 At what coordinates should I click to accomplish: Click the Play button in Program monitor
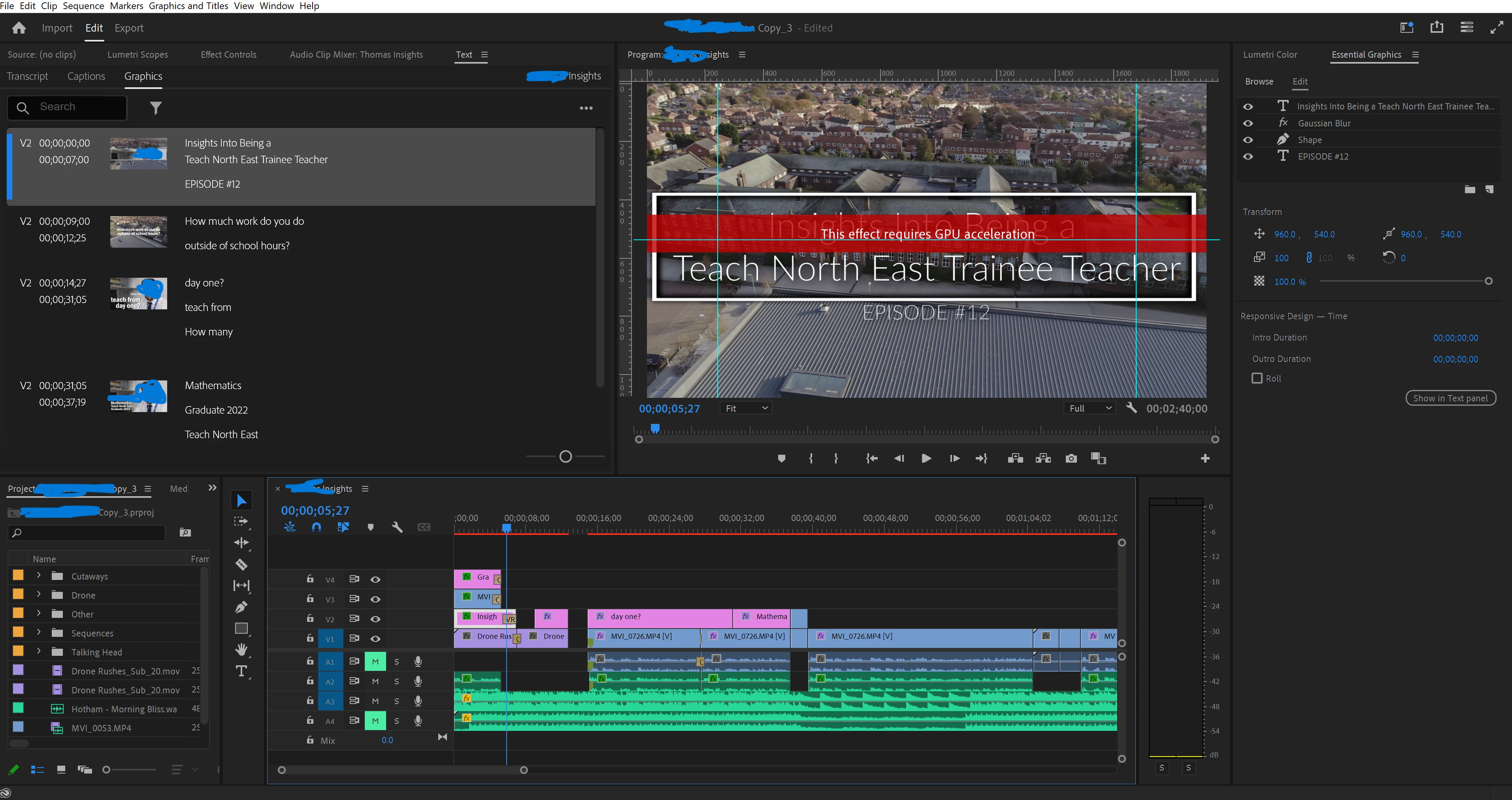(926, 458)
